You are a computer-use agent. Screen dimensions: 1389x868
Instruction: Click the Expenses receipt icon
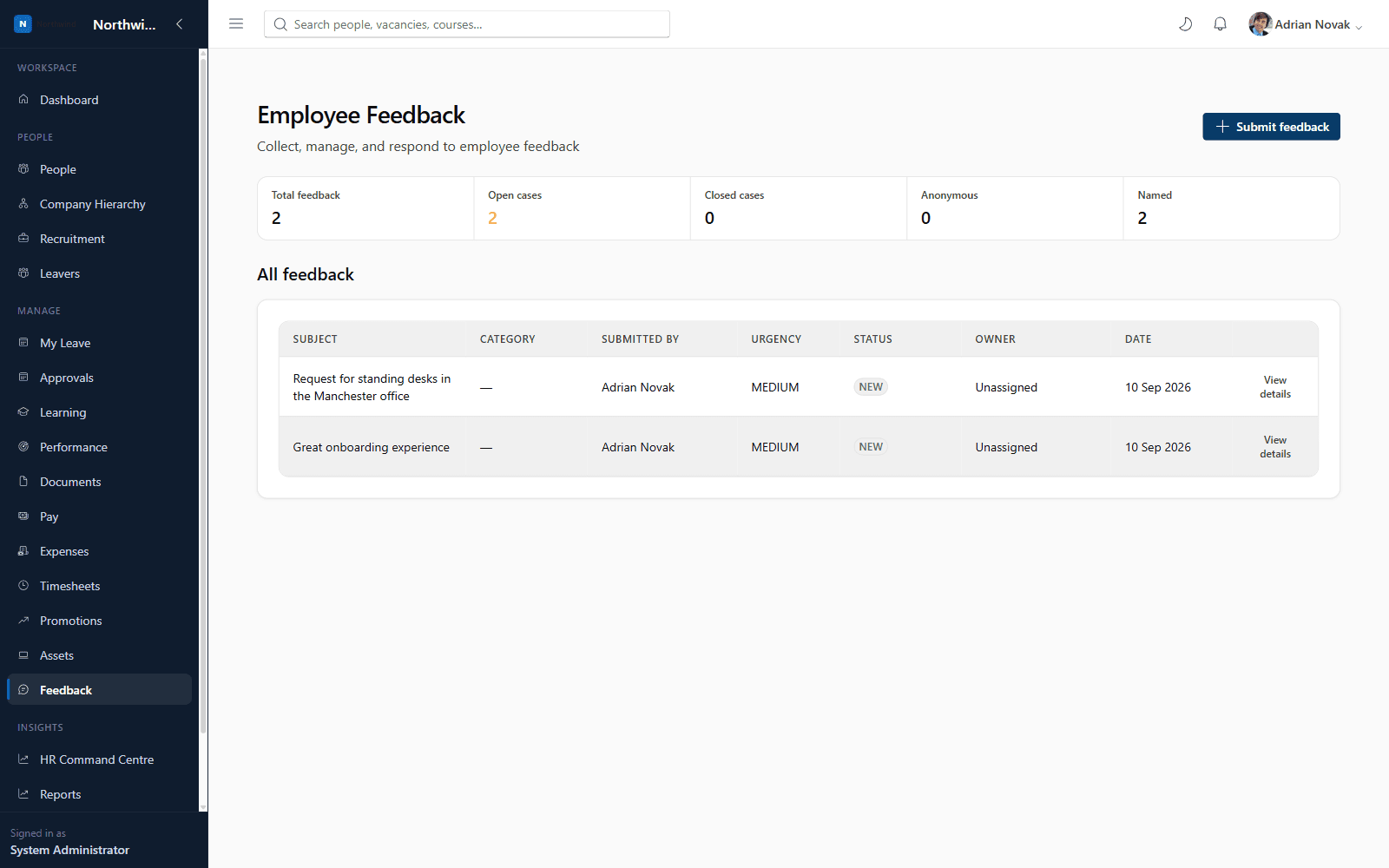click(23, 551)
